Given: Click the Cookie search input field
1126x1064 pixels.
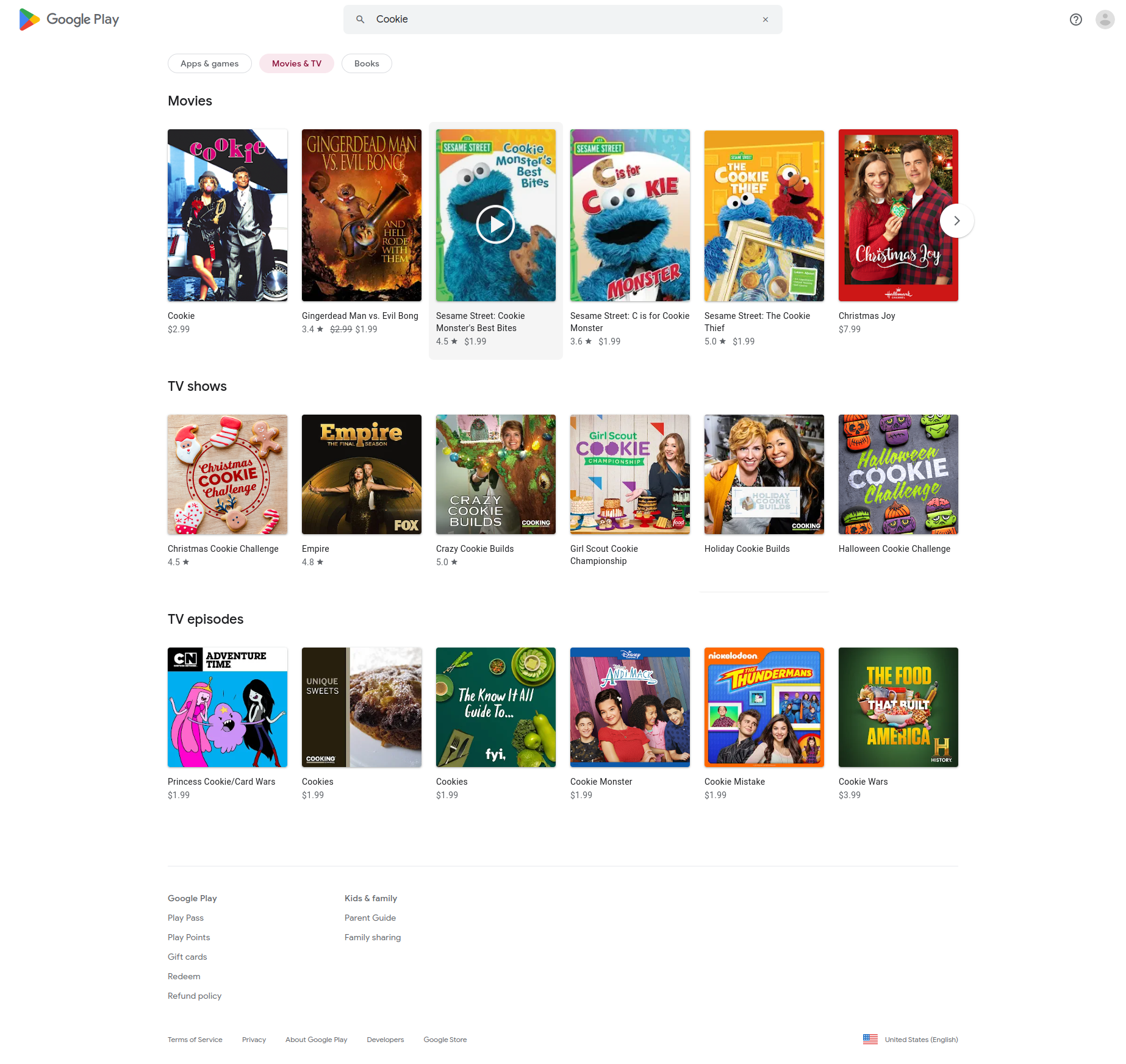Looking at the screenshot, I should point(563,20).
